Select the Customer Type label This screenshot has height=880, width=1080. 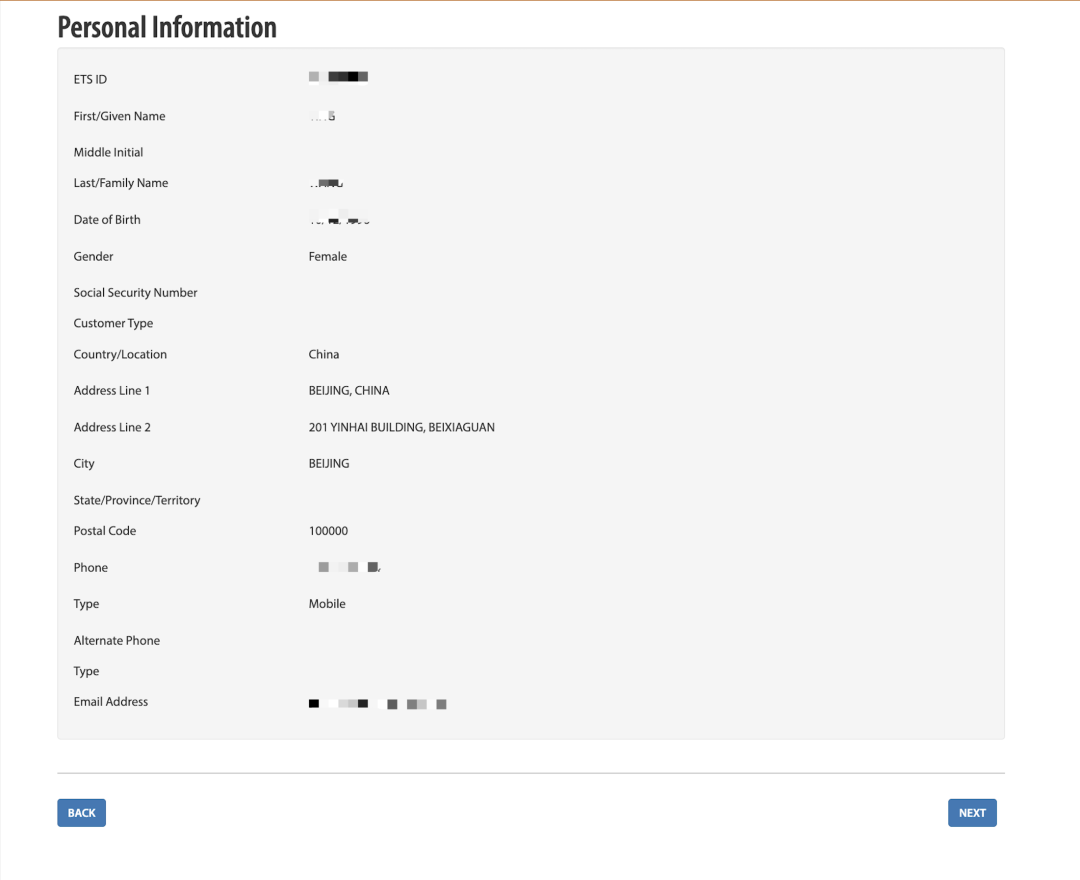pyautogui.click(x=113, y=324)
